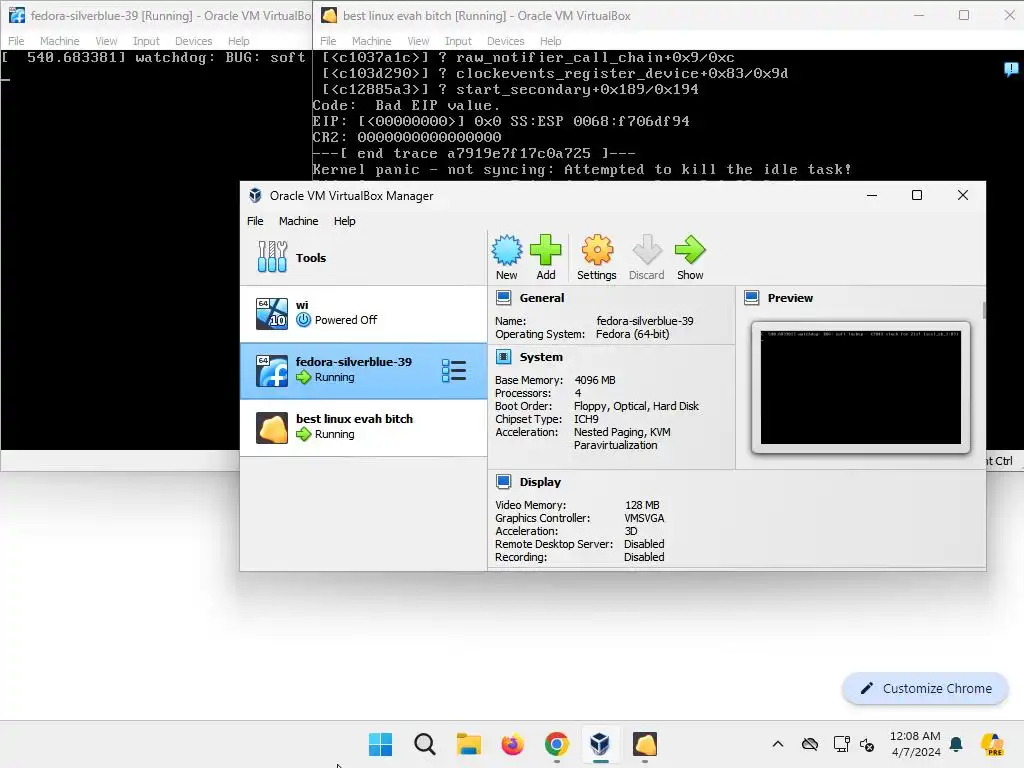The width and height of the screenshot is (1024, 768).
Task: Click the Customize Chrome button
Action: pos(925,688)
